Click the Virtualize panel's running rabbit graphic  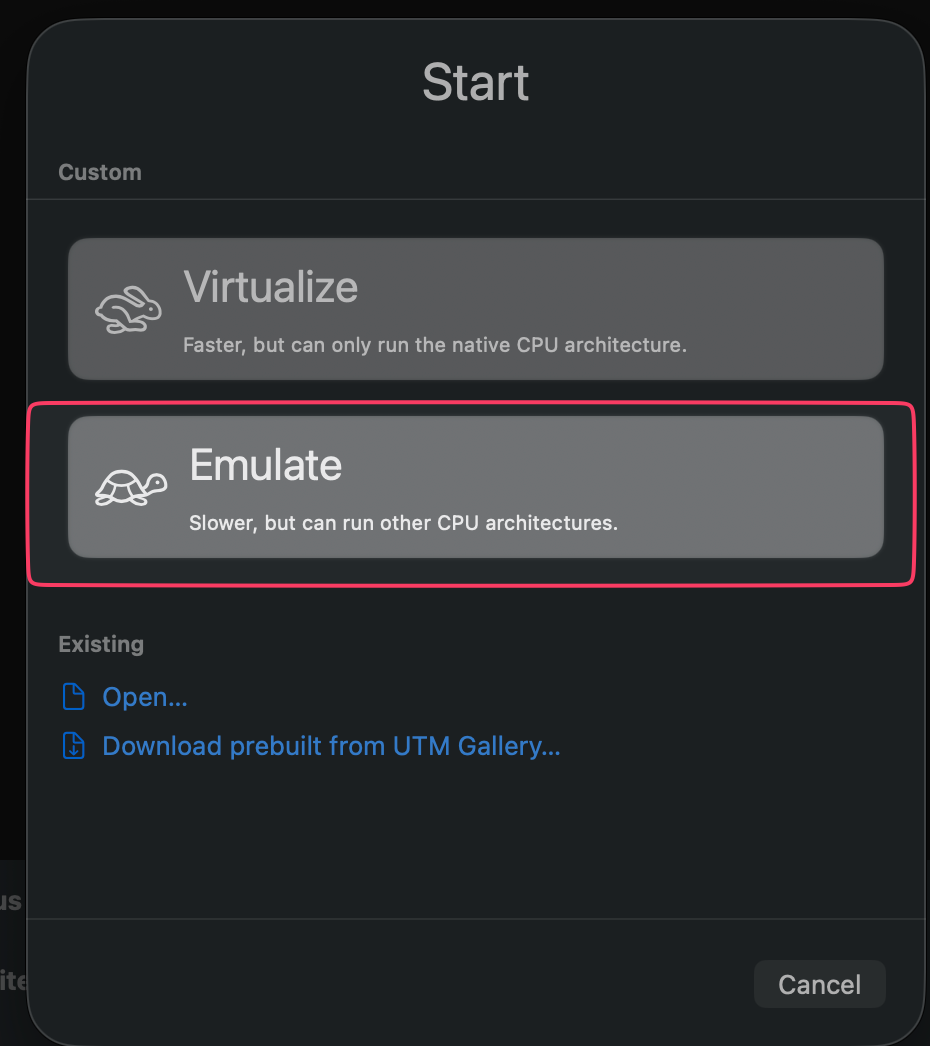(126, 308)
